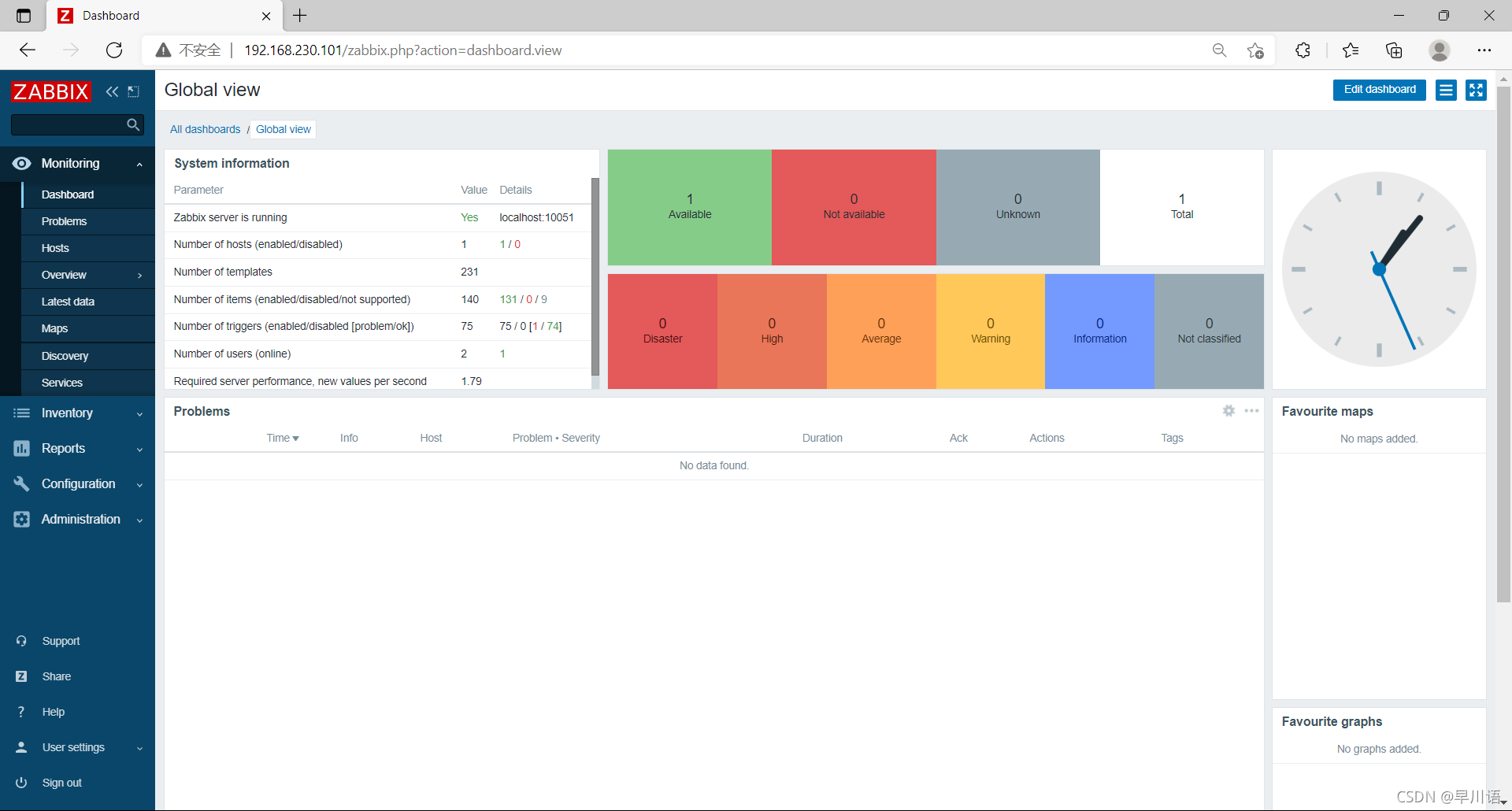Open Maps menu item
1512x811 pixels.
54,328
